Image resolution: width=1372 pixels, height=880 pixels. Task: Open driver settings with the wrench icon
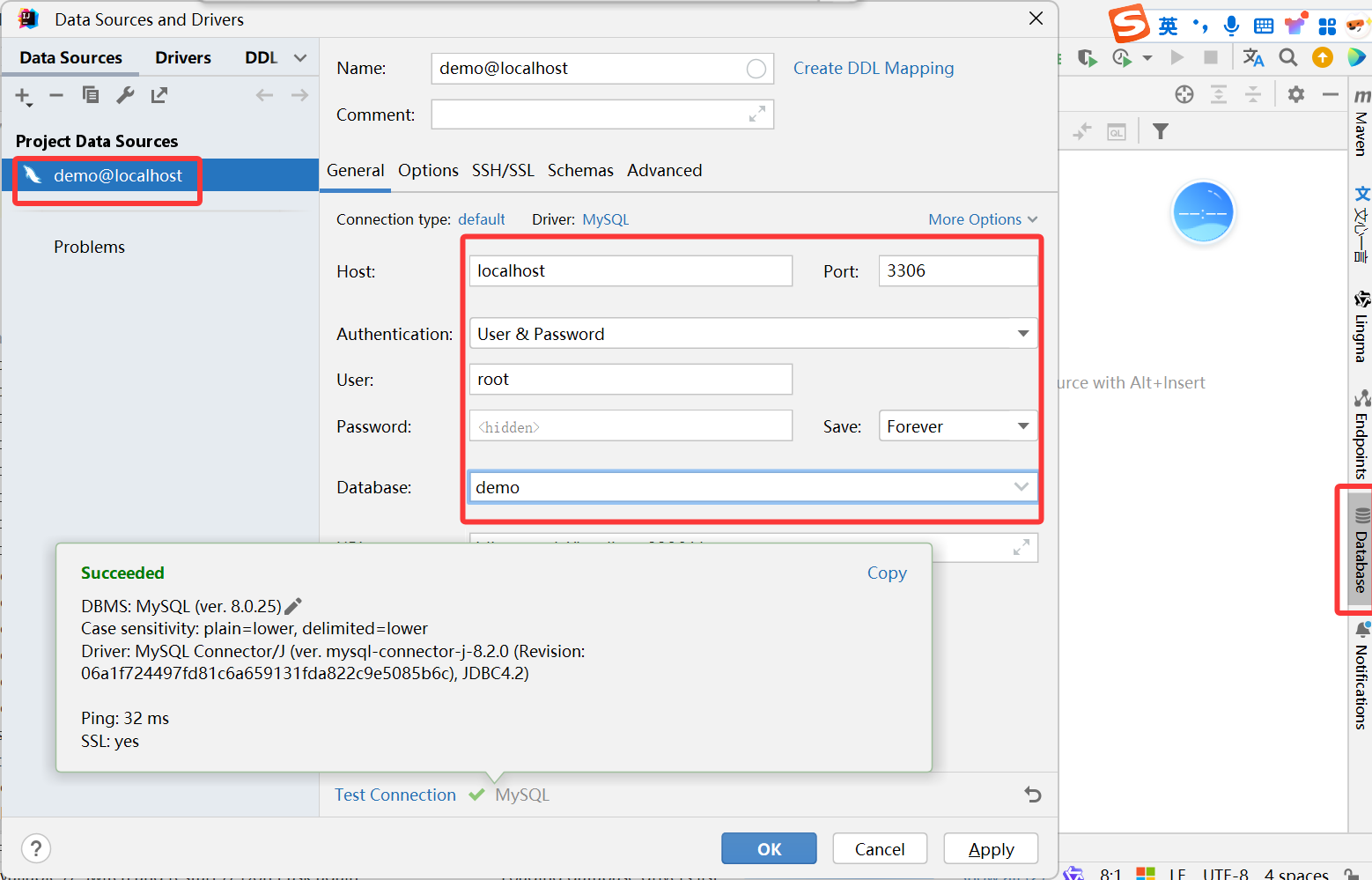pyautogui.click(x=125, y=95)
